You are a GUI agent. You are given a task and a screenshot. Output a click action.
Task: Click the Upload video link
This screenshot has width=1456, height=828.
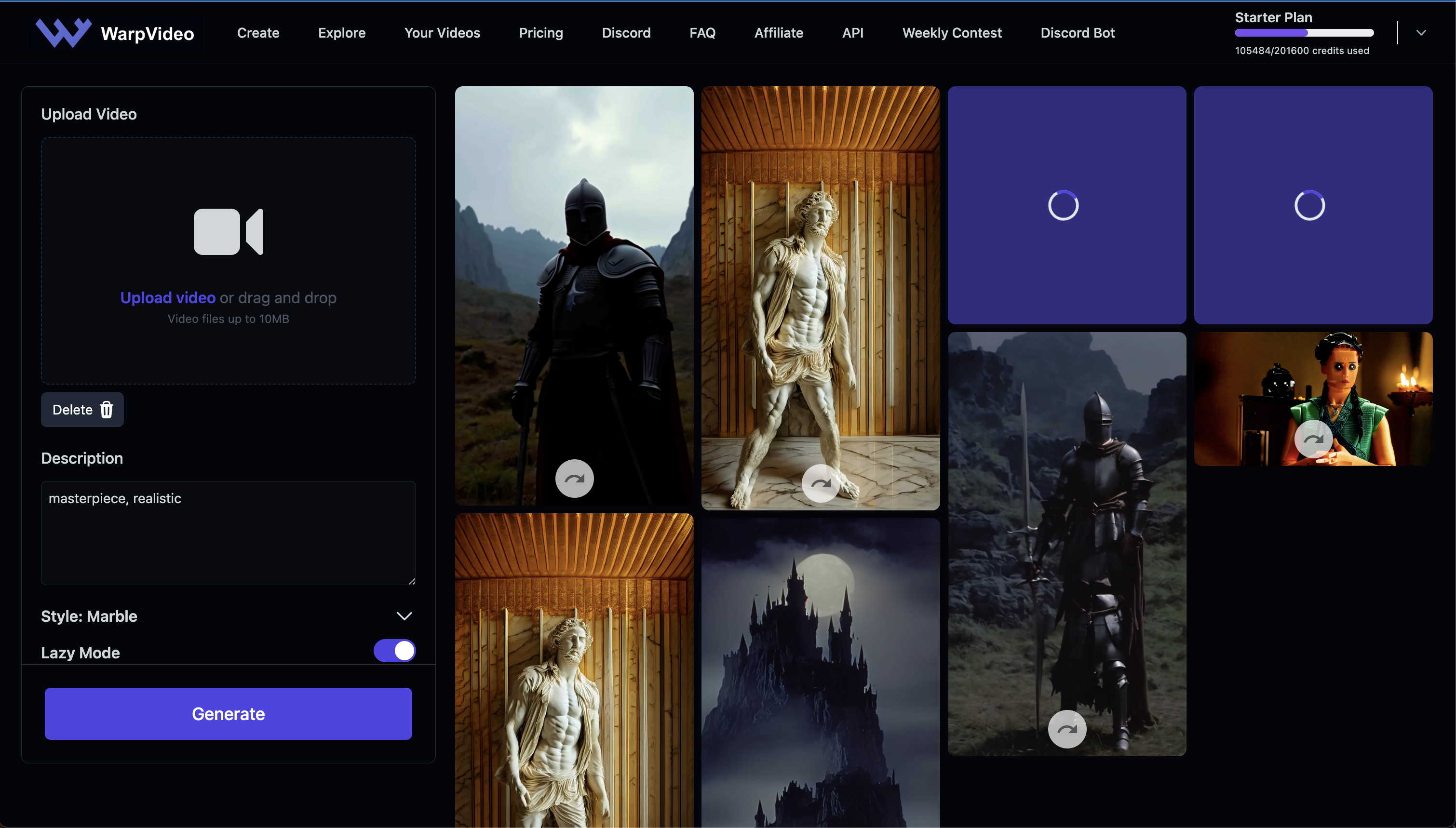click(x=168, y=297)
